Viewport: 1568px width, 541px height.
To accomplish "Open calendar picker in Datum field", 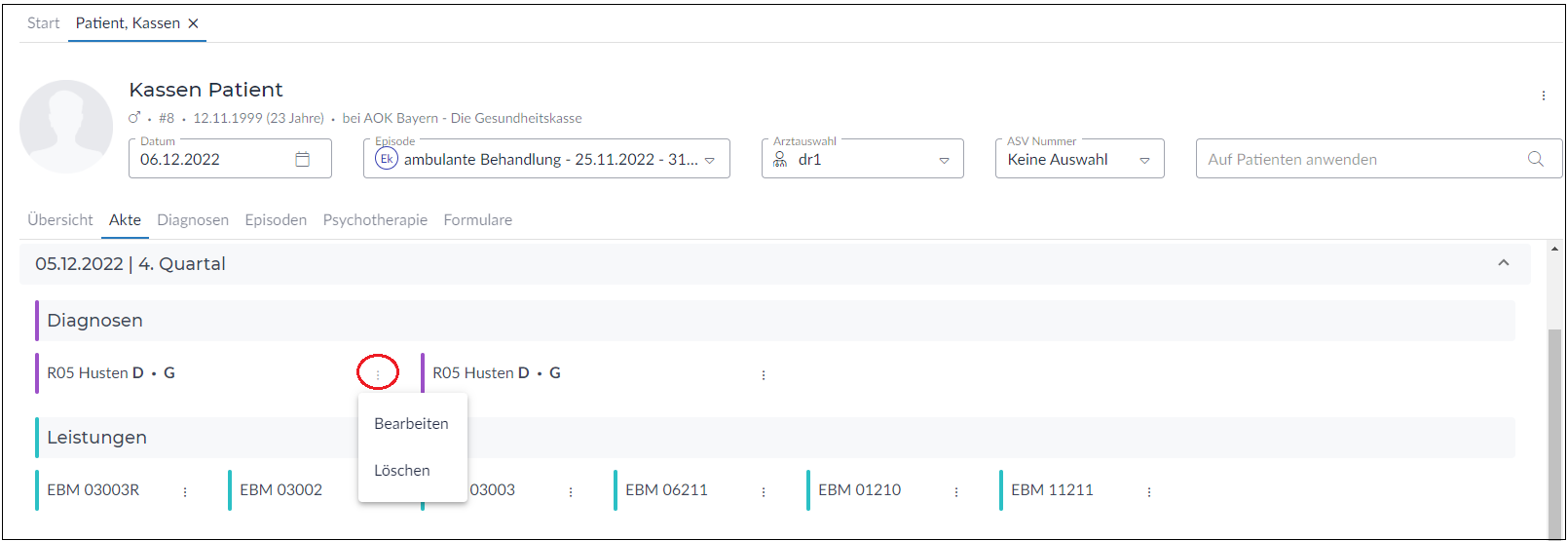I will (x=302, y=159).
